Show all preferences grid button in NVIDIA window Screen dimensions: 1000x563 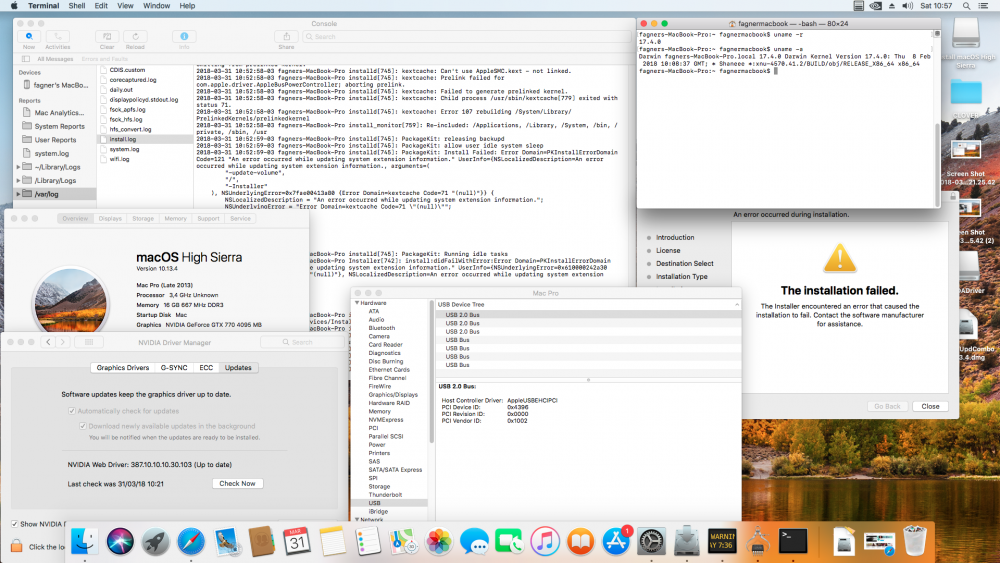pyautogui.click(x=89, y=342)
